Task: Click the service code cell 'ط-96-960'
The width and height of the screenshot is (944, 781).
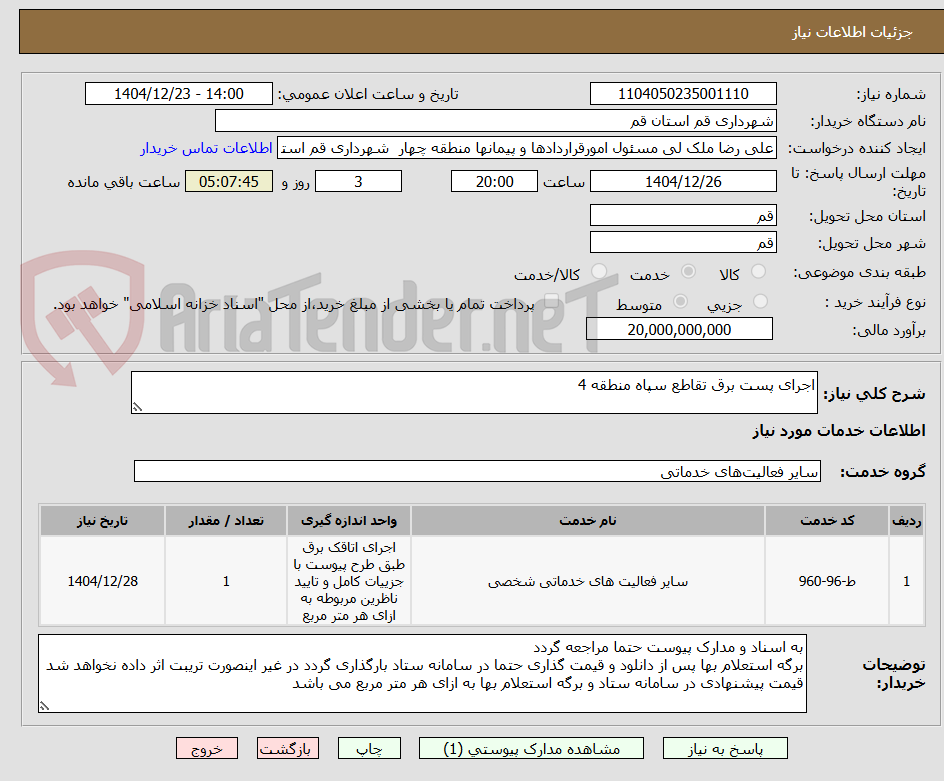Action: [x=827, y=581]
